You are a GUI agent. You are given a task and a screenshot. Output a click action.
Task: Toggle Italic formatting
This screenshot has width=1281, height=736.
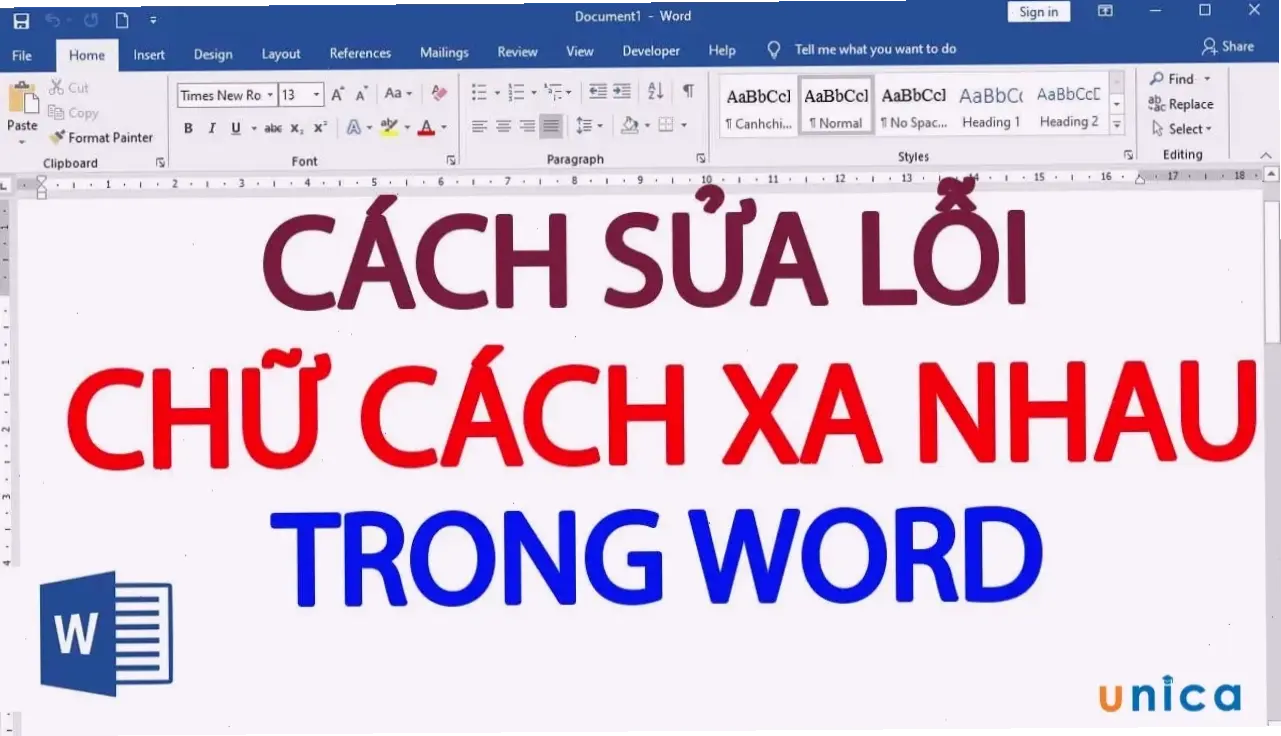coord(211,128)
